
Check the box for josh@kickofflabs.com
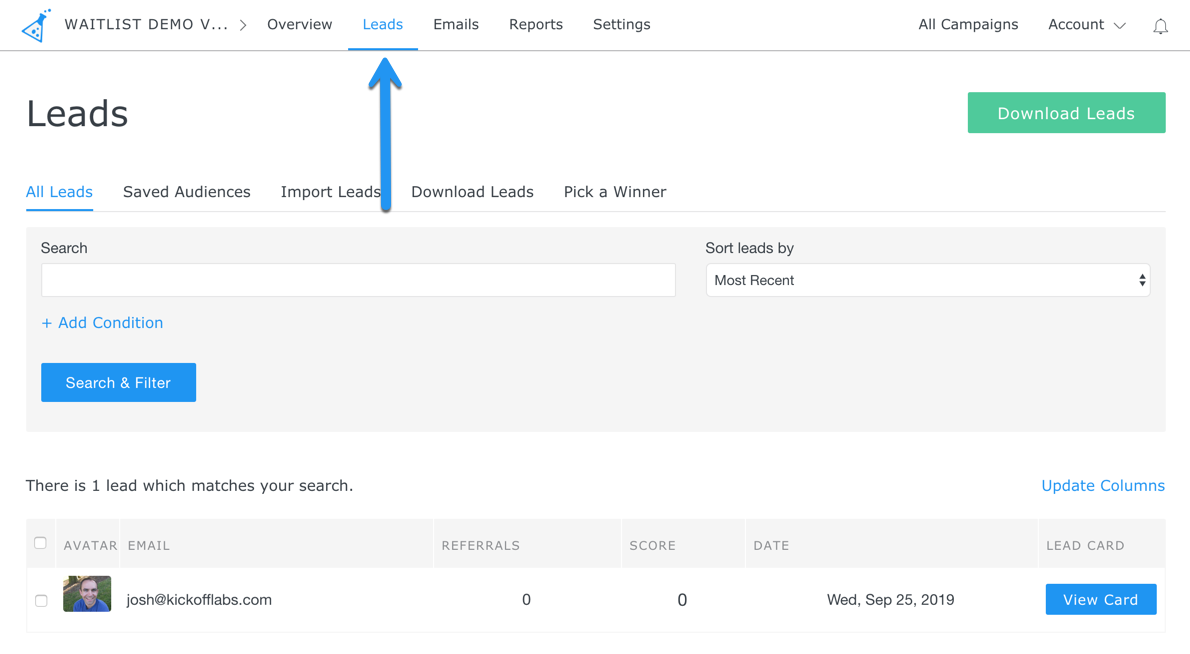pyautogui.click(x=41, y=600)
